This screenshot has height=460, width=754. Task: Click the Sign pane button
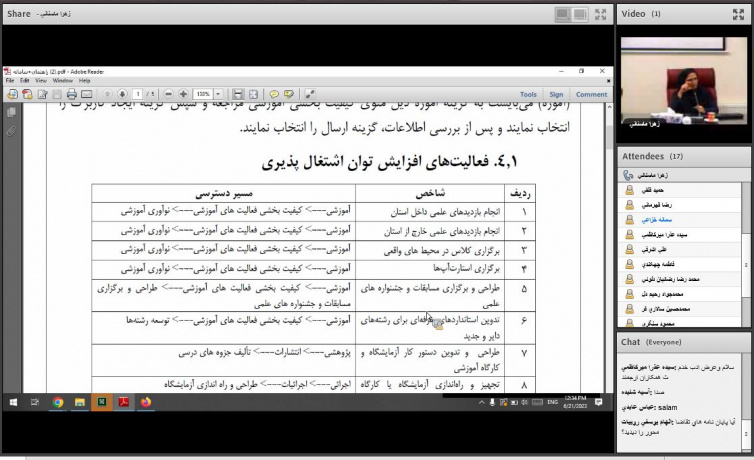(x=555, y=95)
